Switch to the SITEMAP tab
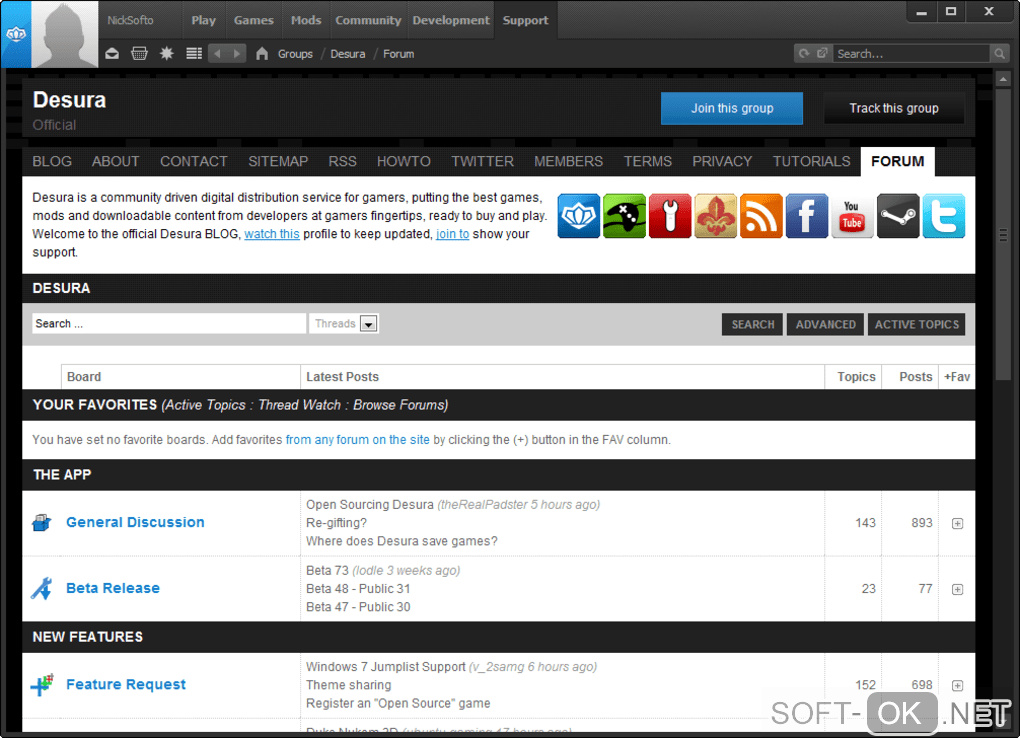1020x738 pixels. [278, 161]
